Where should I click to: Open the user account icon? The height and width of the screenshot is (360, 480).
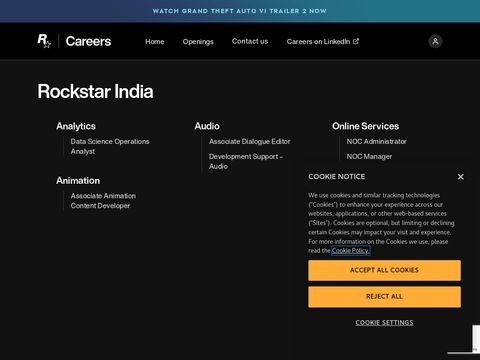point(435,41)
